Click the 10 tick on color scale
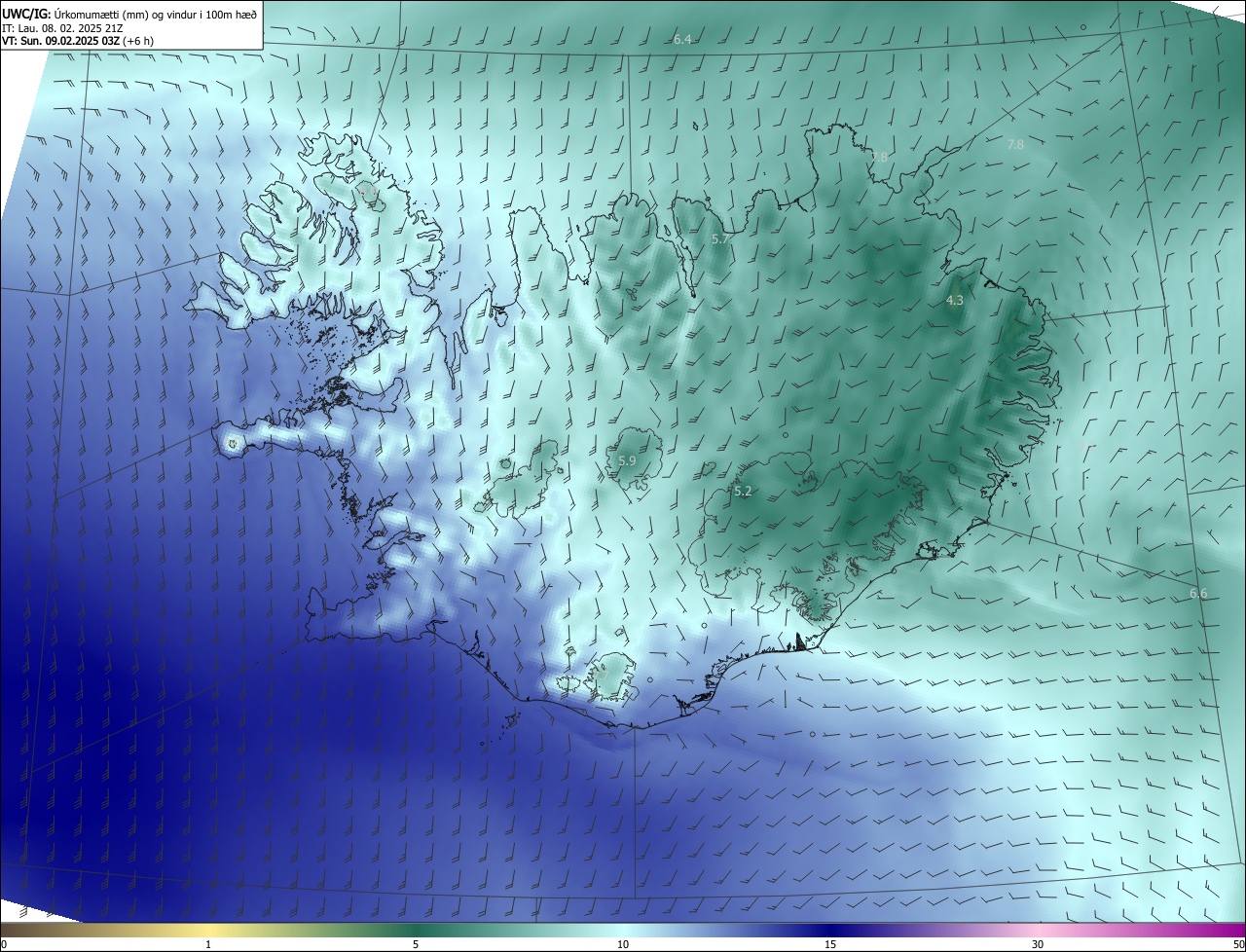Screen dimensions: 1246x952 click(x=623, y=944)
